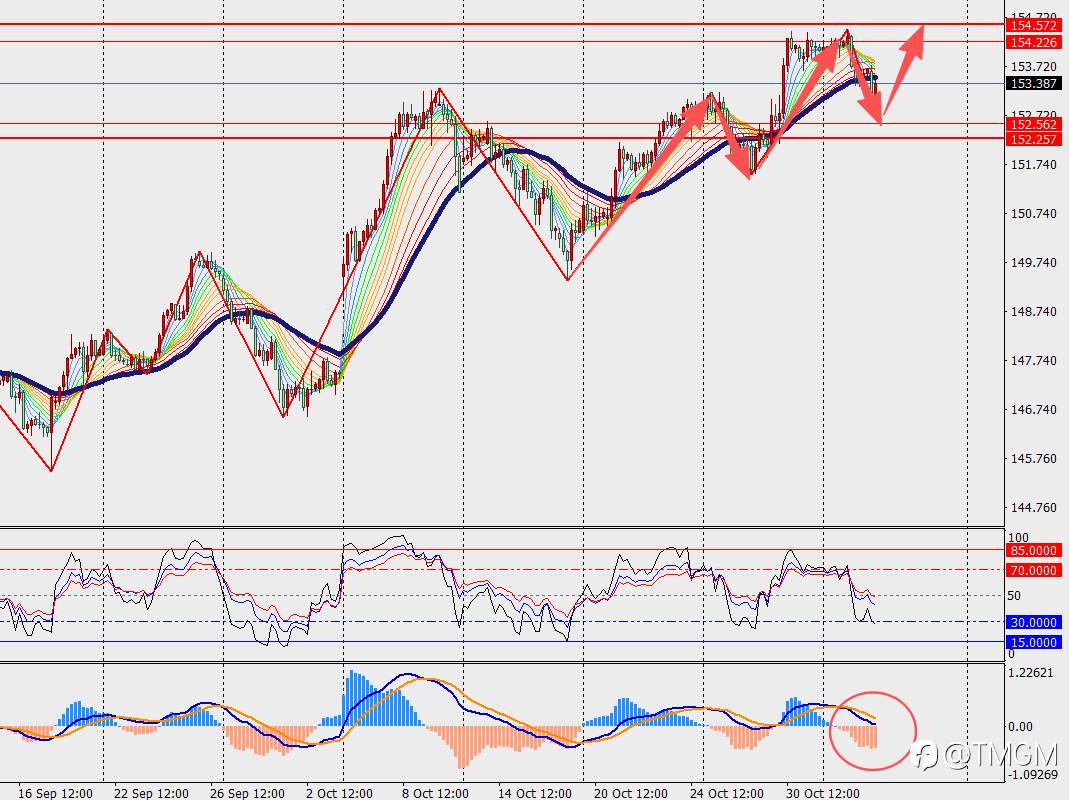
Task: Click the 152.562 red price level label
Action: (1034, 124)
